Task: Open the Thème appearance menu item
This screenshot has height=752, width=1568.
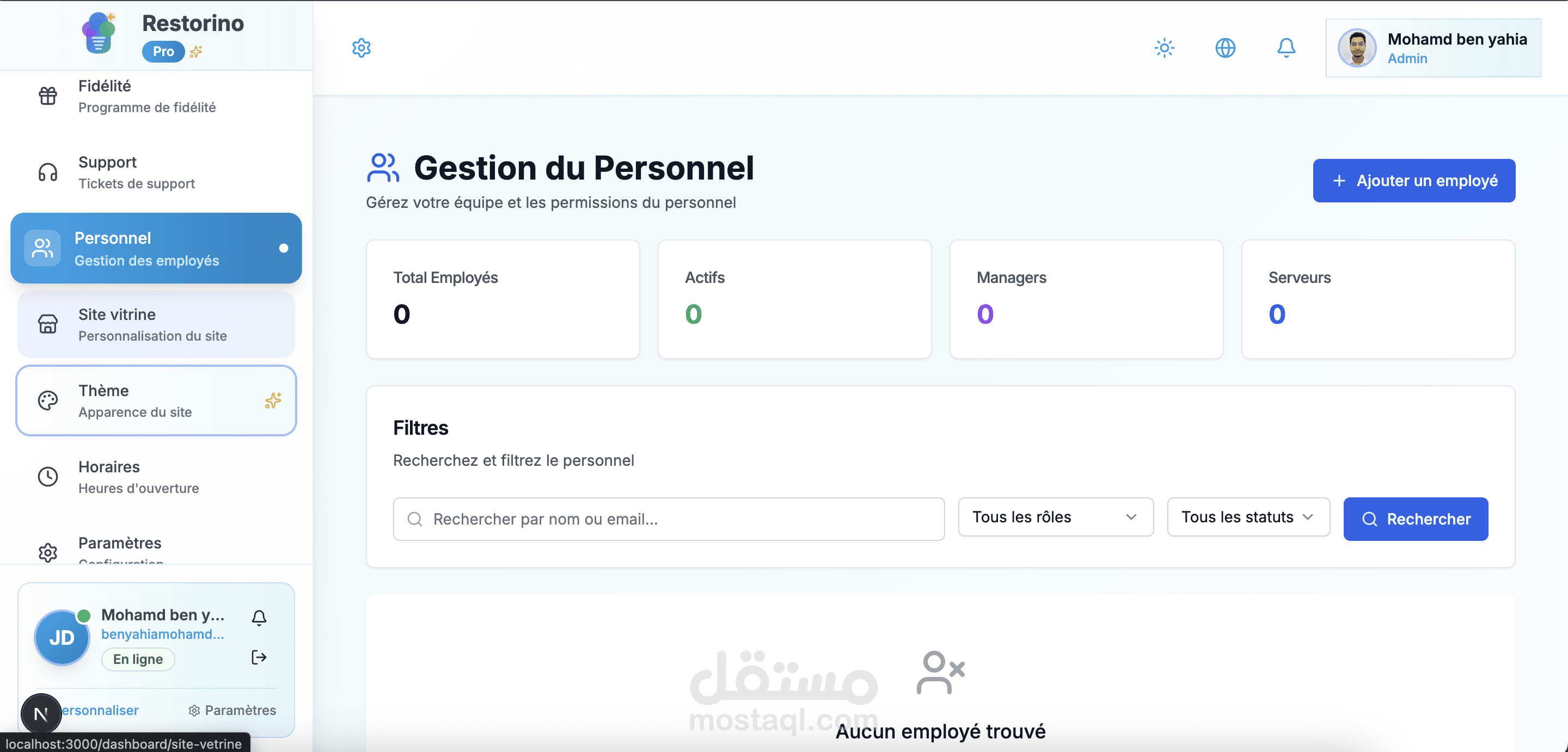Action: point(156,400)
